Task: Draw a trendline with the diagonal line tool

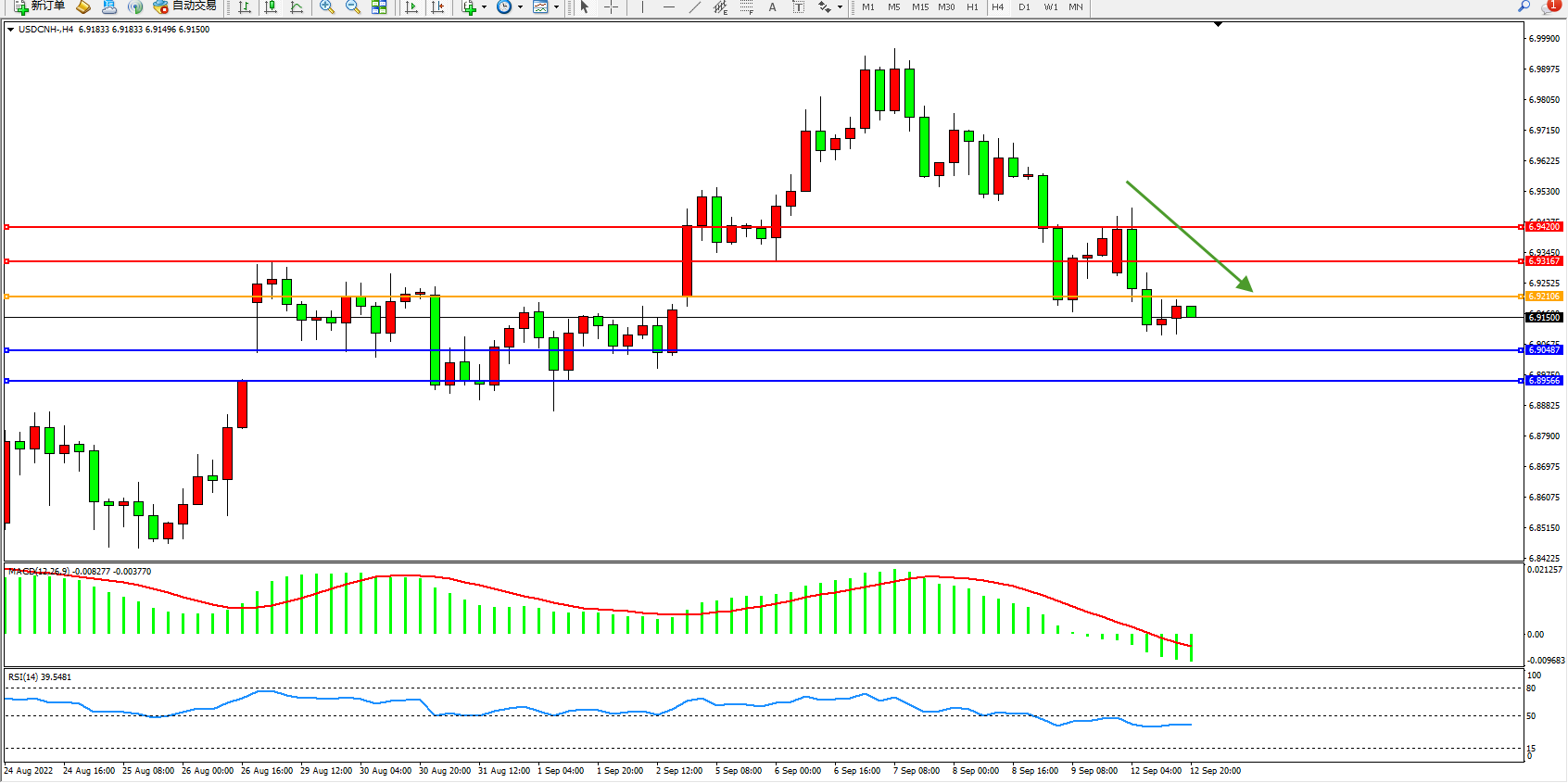Action: point(694,6)
